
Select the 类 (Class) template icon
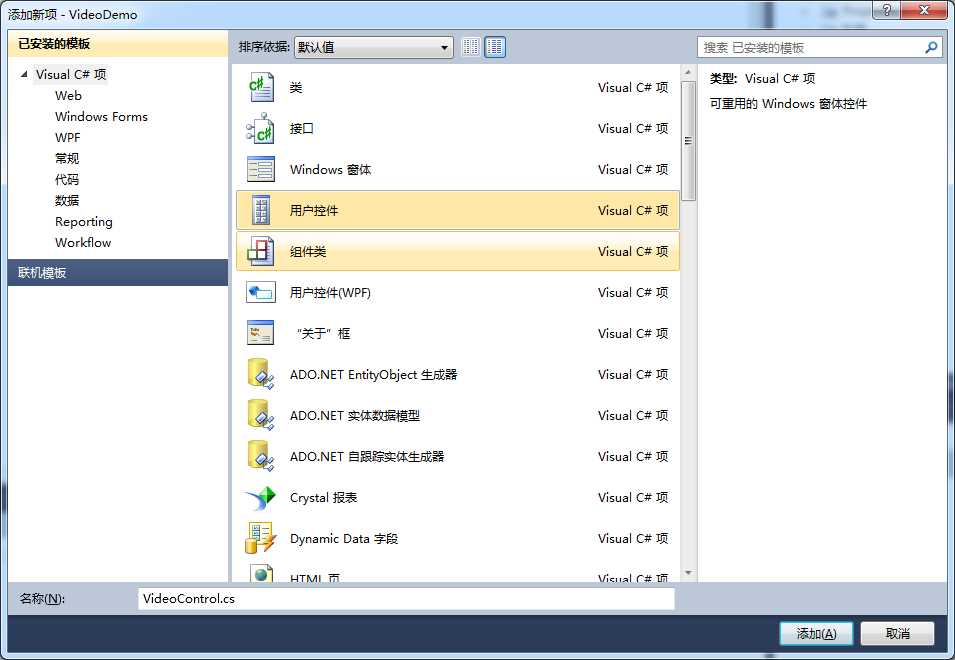pos(261,88)
